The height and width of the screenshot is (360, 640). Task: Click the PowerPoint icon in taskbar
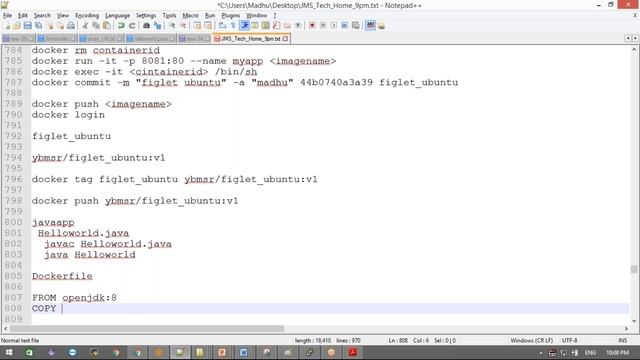click(222, 353)
